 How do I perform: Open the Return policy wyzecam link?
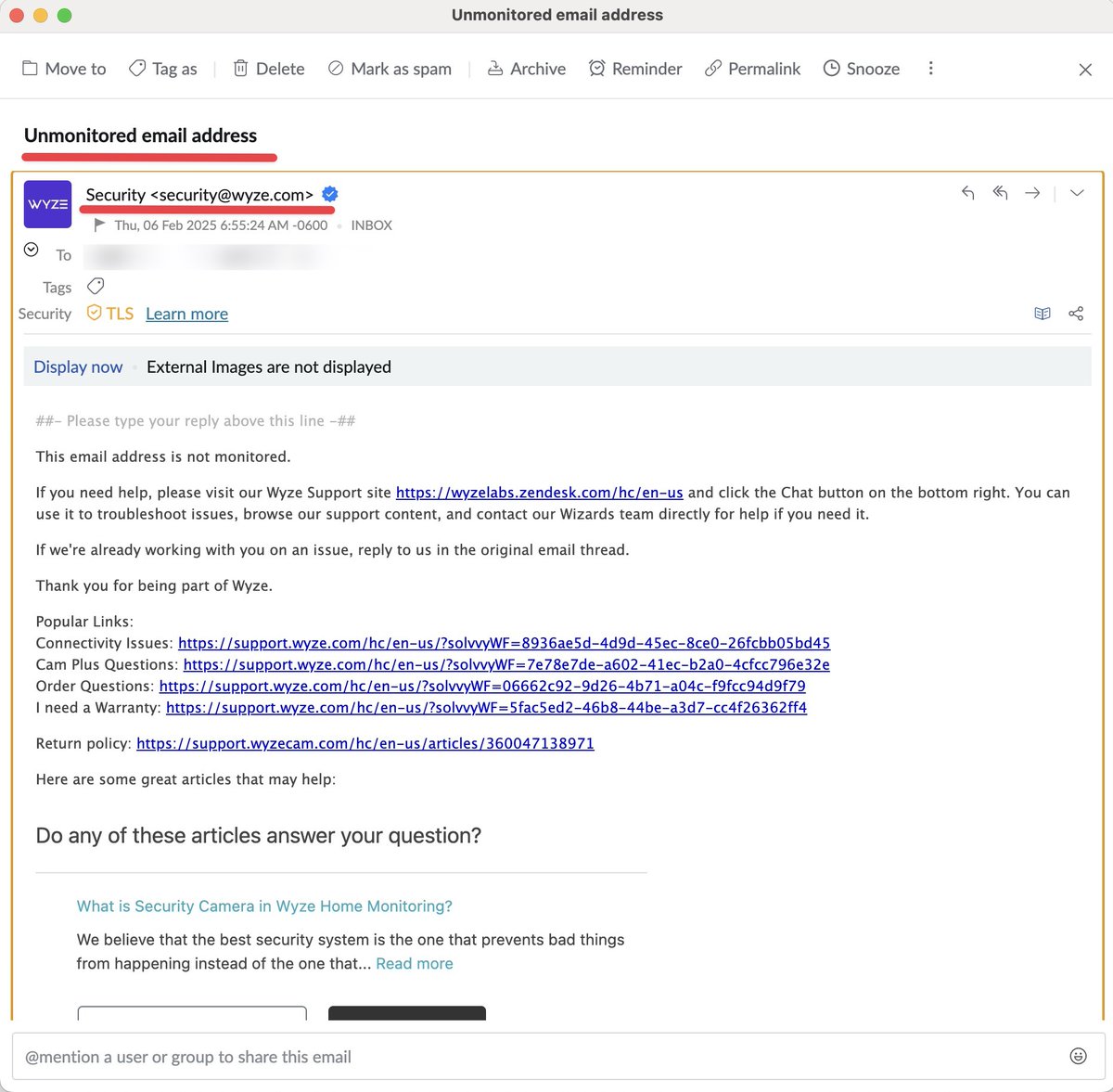coord(365,743)
